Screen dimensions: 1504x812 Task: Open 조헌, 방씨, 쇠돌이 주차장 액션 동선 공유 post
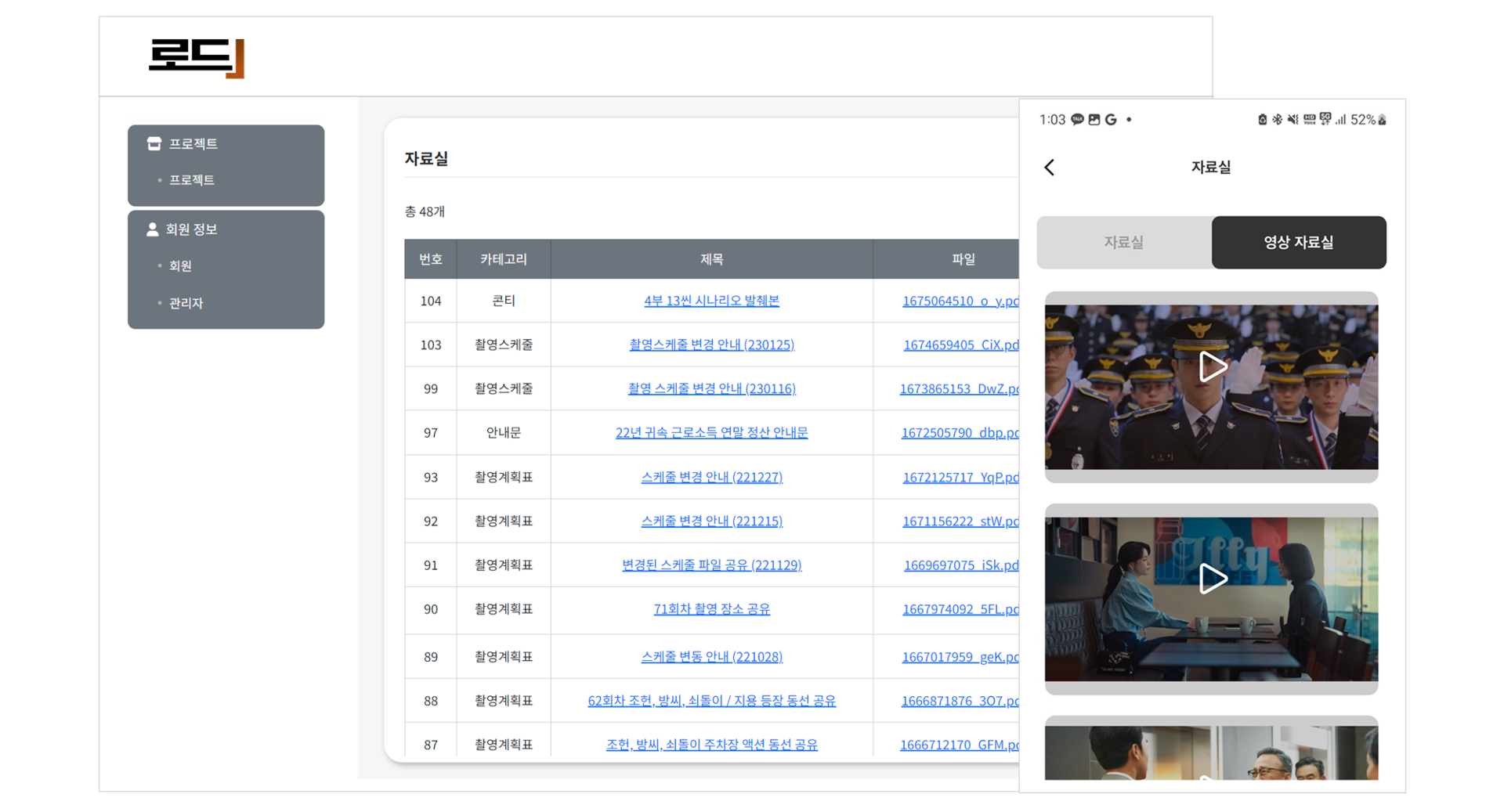click(711, 745)
